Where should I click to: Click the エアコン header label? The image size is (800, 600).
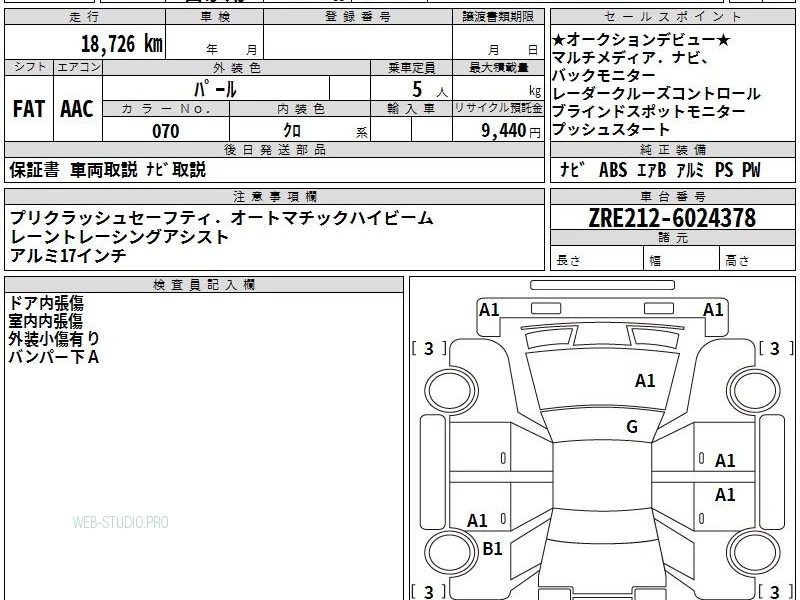coord(78,67)
